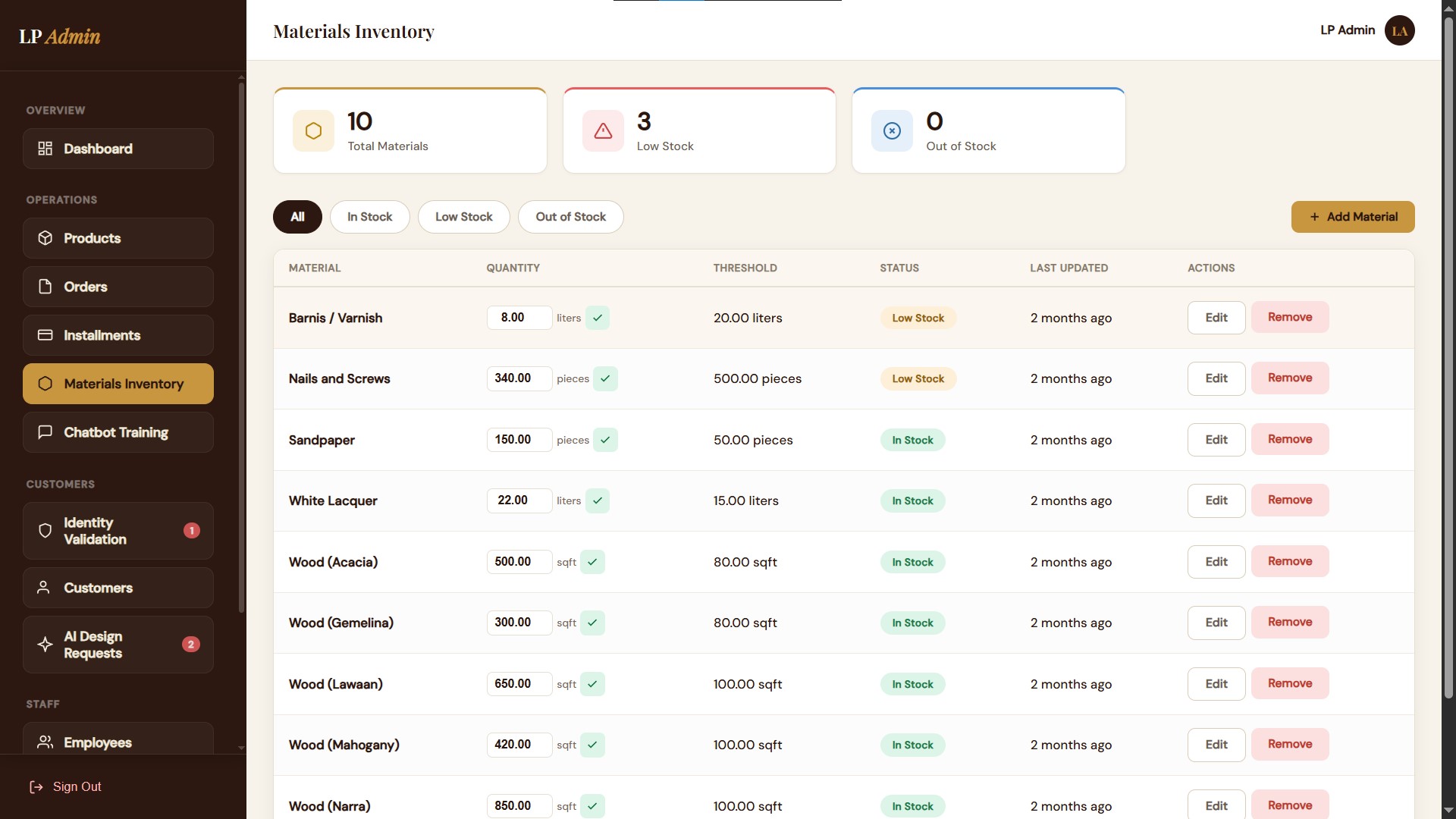Confirm Barnis / Varnish quantity with checkmark
Viewport: 1456px width, 819px height.
point(598,318)
